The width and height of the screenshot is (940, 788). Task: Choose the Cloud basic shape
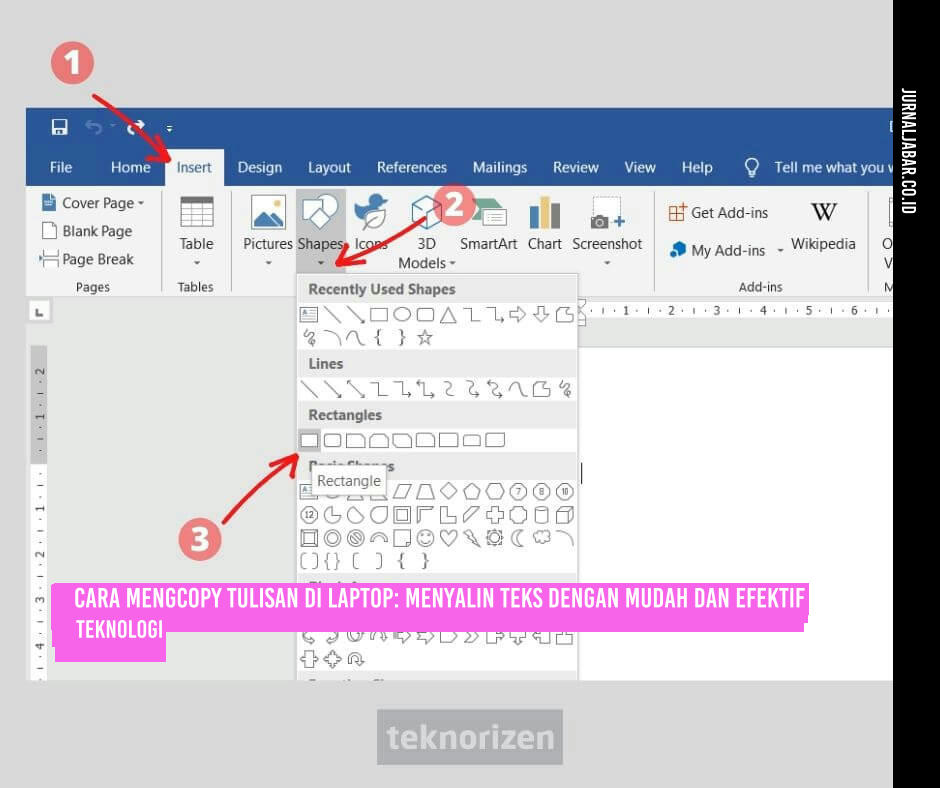coord(541,537)
